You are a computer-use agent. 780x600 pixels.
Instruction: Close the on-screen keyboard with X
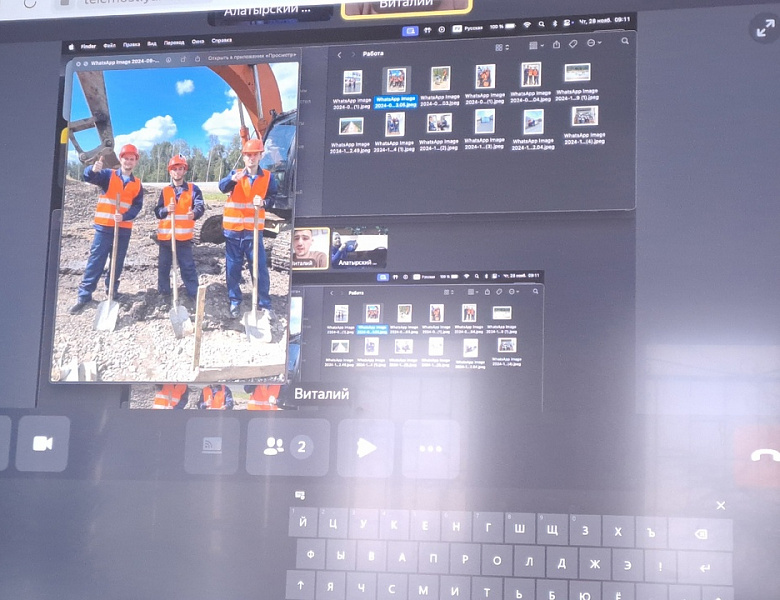(720, 505)
